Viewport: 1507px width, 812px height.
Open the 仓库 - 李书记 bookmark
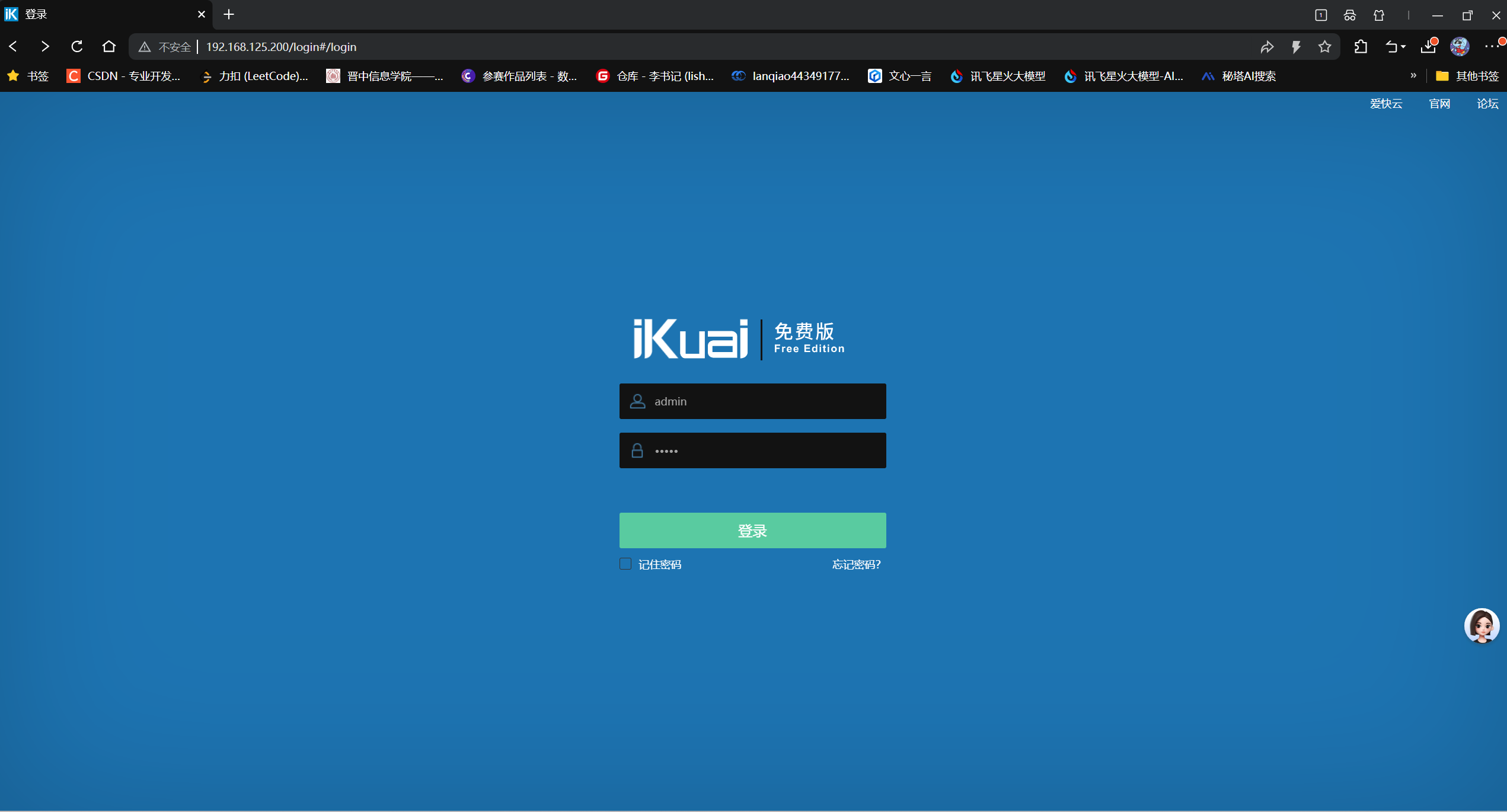click(x=655, y=76)
